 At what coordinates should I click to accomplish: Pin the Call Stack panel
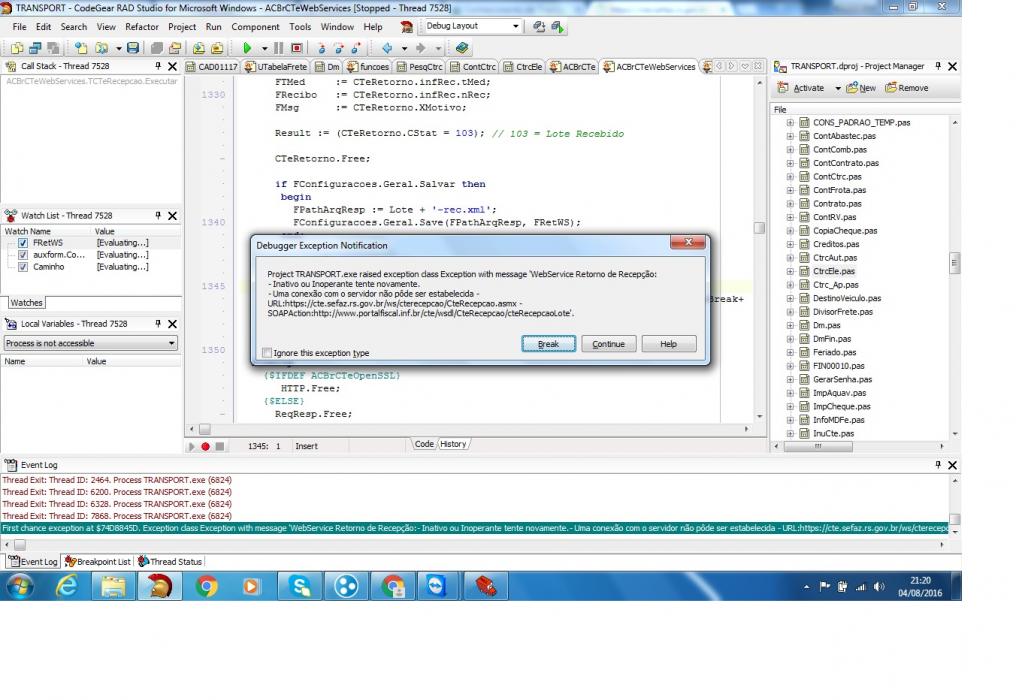(x=158, y=66)
